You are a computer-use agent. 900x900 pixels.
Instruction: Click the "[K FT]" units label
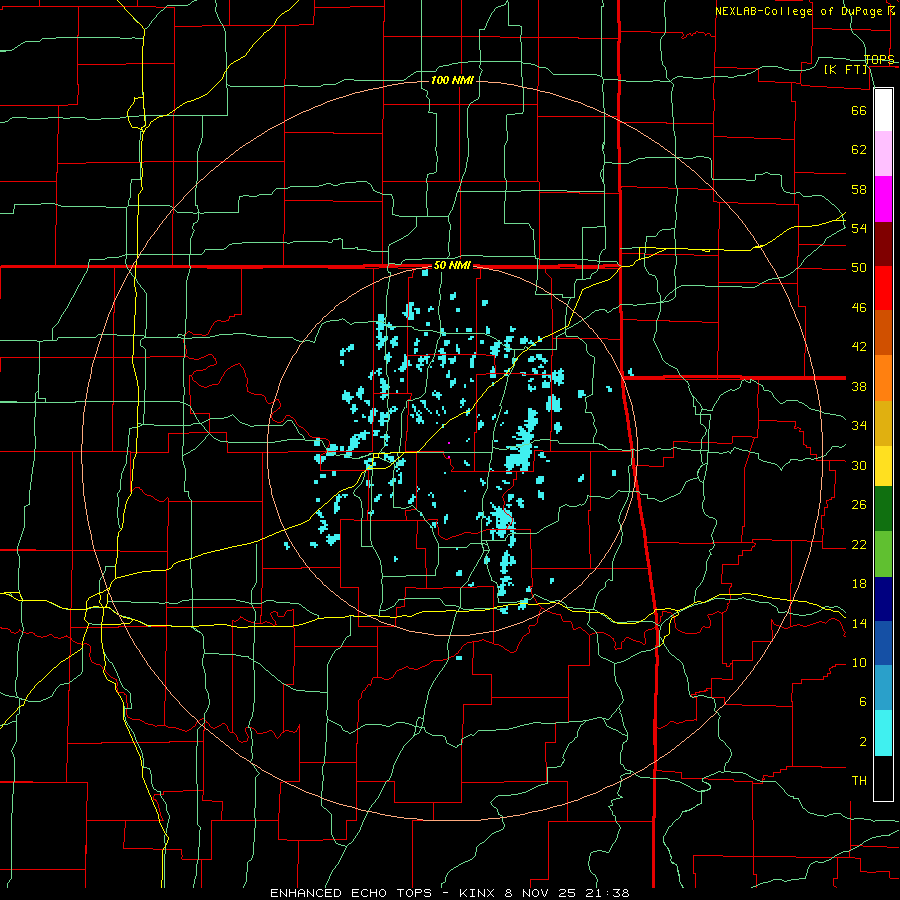tap(845, 69)
